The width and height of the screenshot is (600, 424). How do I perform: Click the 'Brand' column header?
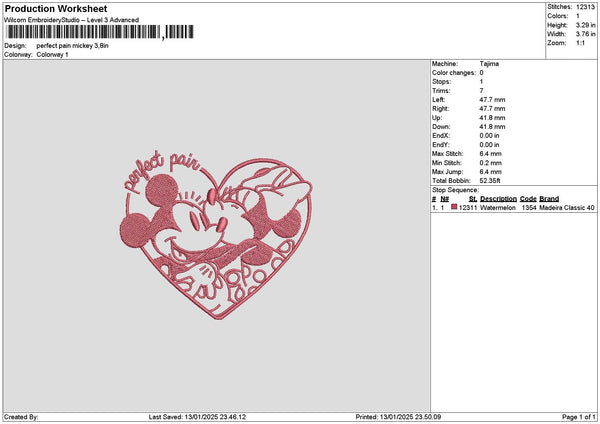coord(549,199)
